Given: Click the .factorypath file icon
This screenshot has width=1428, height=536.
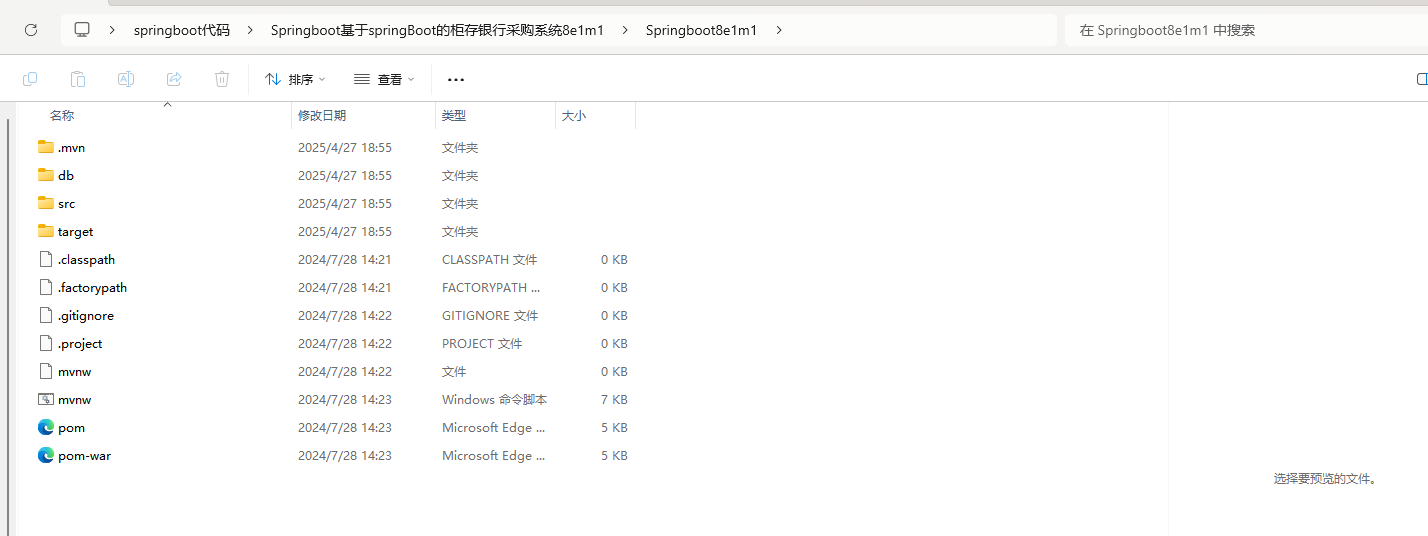Looking at the screenshot, I should (x=45, y=287).
